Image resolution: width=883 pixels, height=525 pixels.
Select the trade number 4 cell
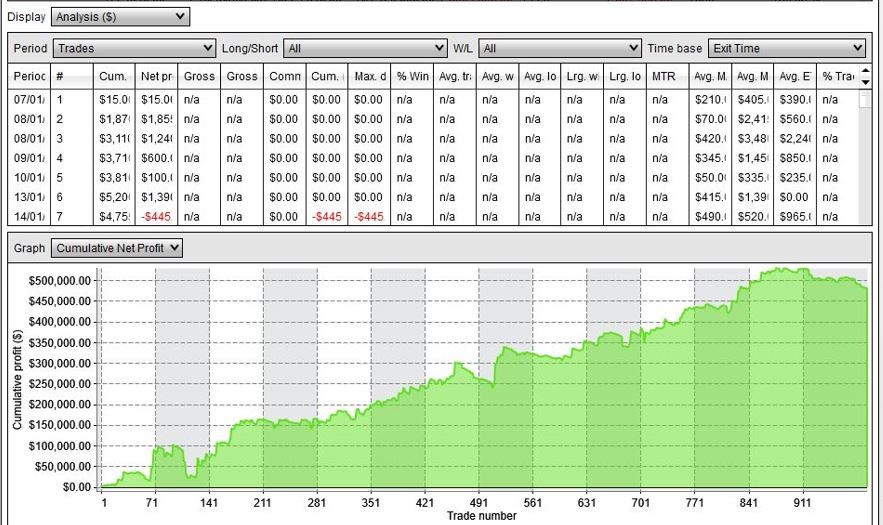tap(72, 158)
